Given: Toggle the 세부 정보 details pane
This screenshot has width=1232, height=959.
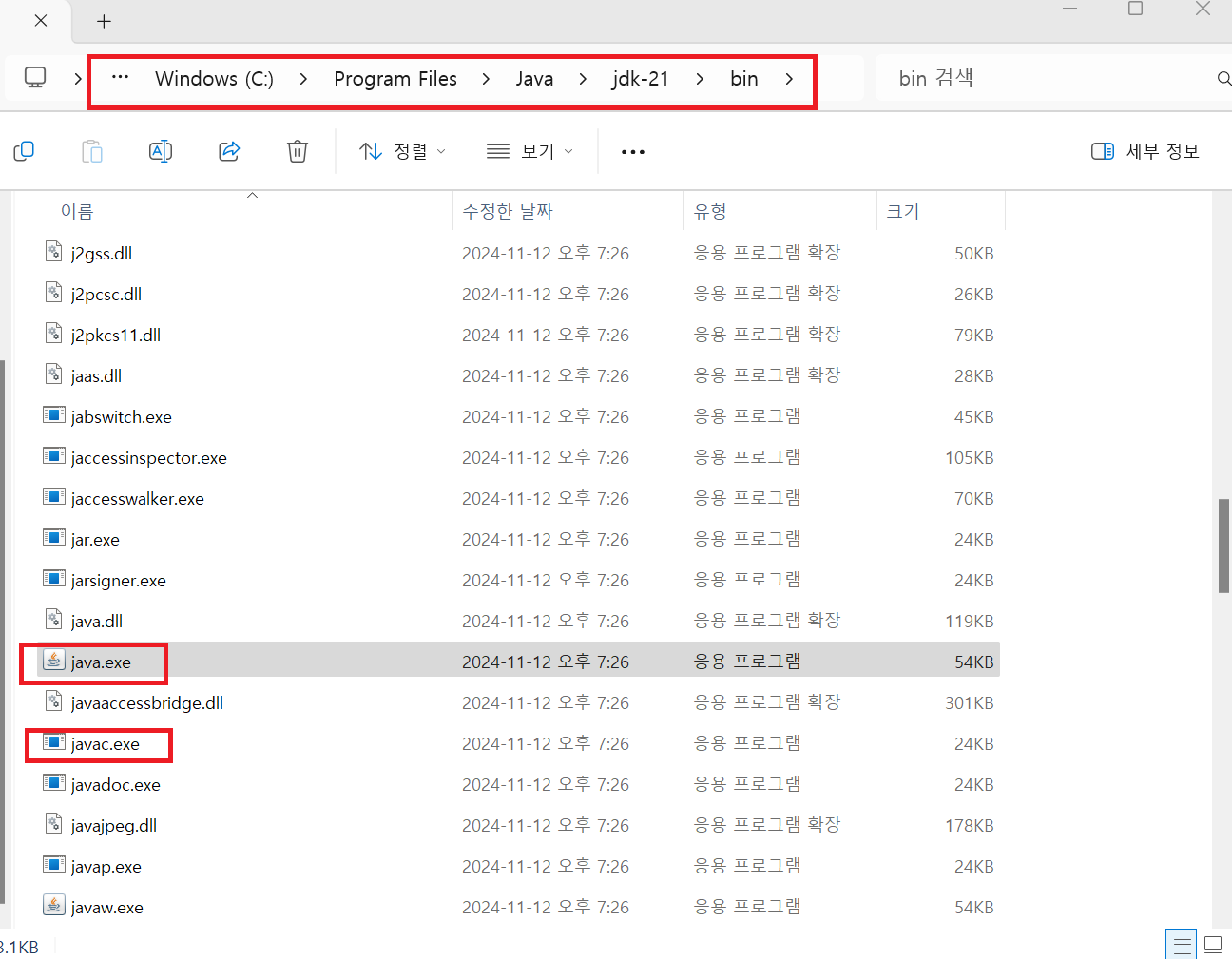Looking at the screenshot, I should (1145, 151).
